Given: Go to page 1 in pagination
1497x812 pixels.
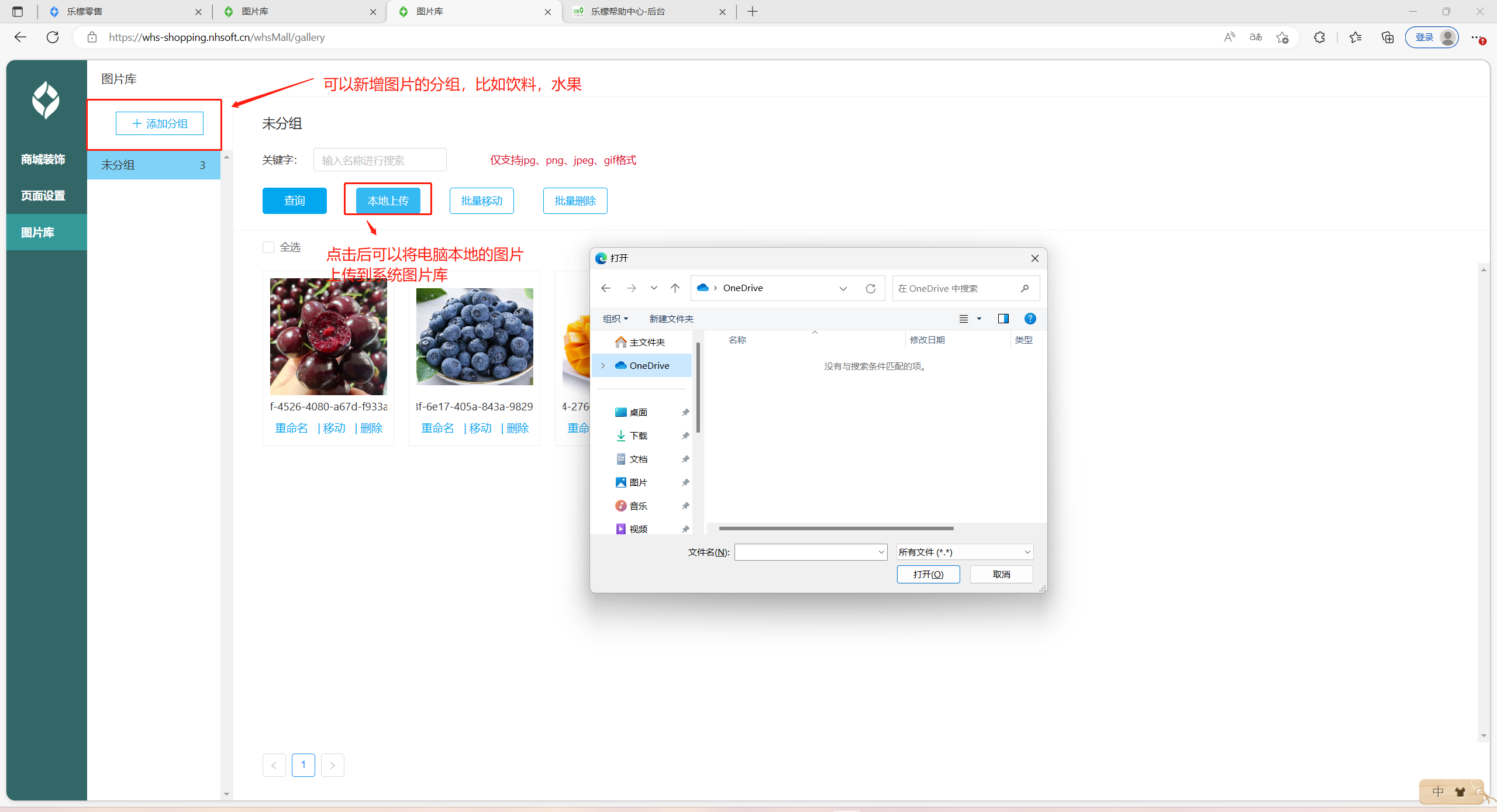Looking at the screenshot, I should point(303,765).
